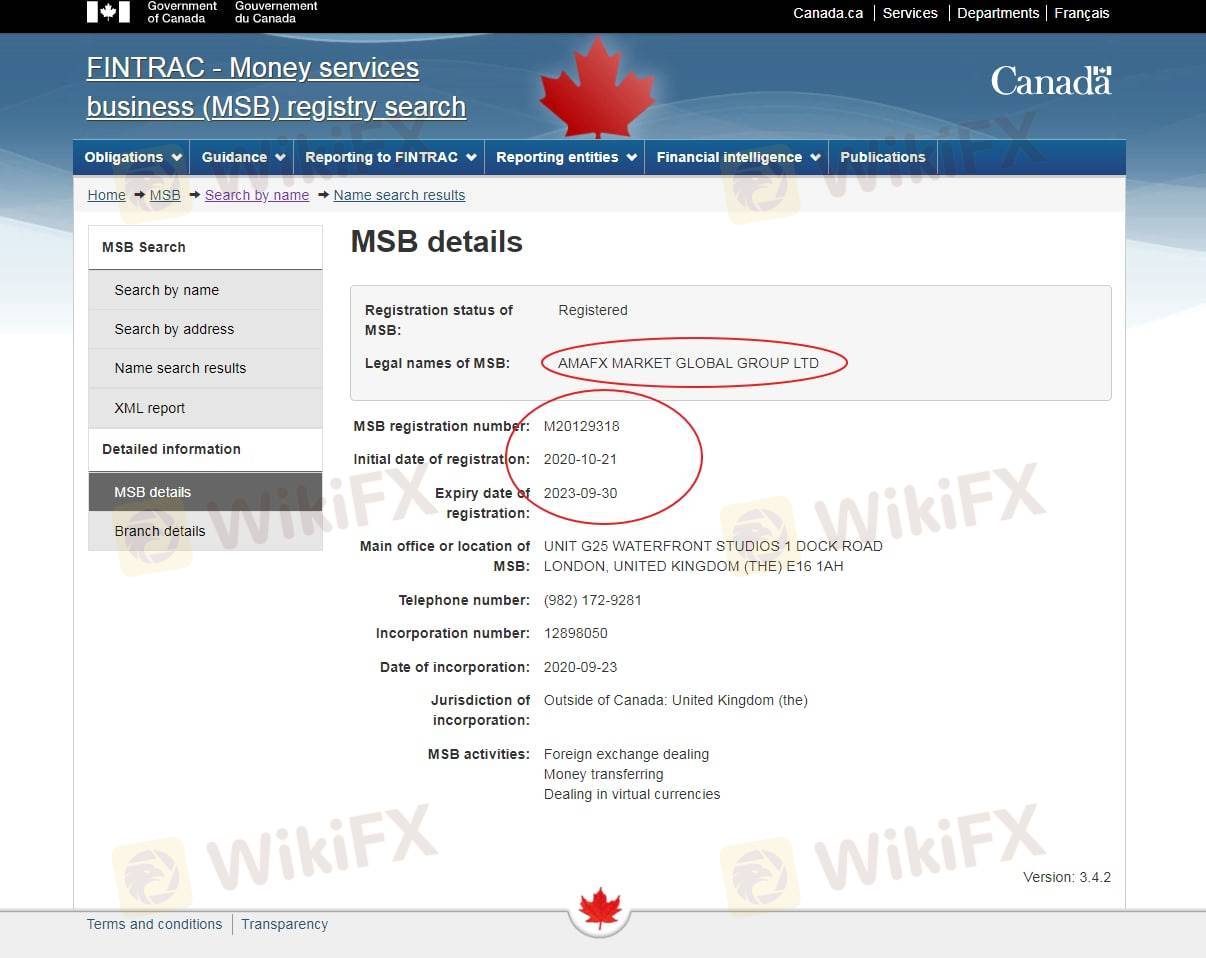Click the Canadian flag icon in header

tap(108, 12)
